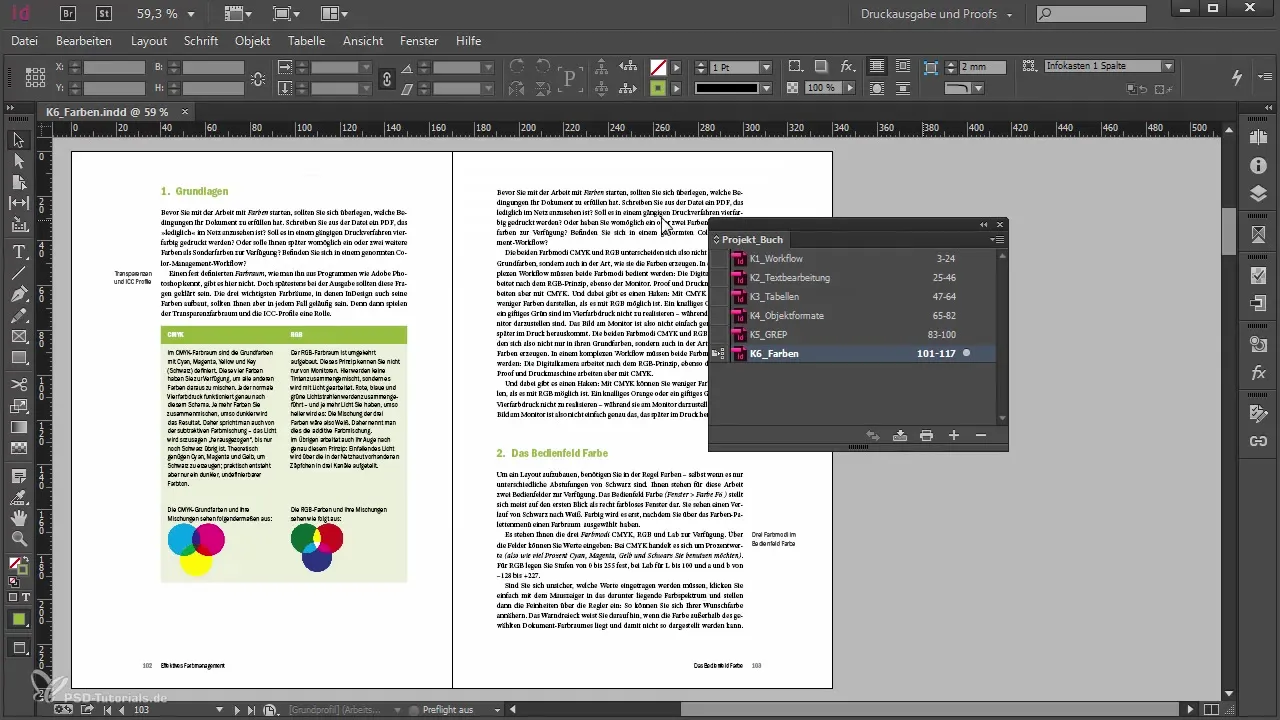Open the Bridge (Br) button
Screen dimensions: 1280x720
(68, 14)
